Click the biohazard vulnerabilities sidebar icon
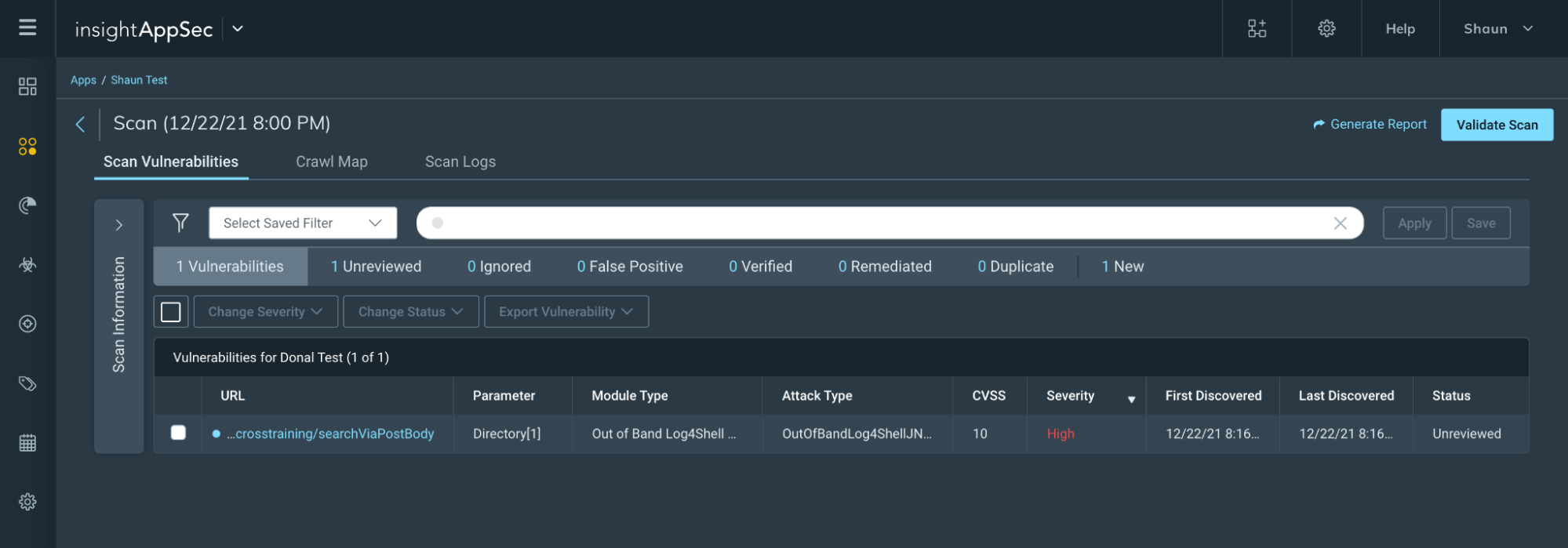The image size is (1568, 548). point(27,265)
